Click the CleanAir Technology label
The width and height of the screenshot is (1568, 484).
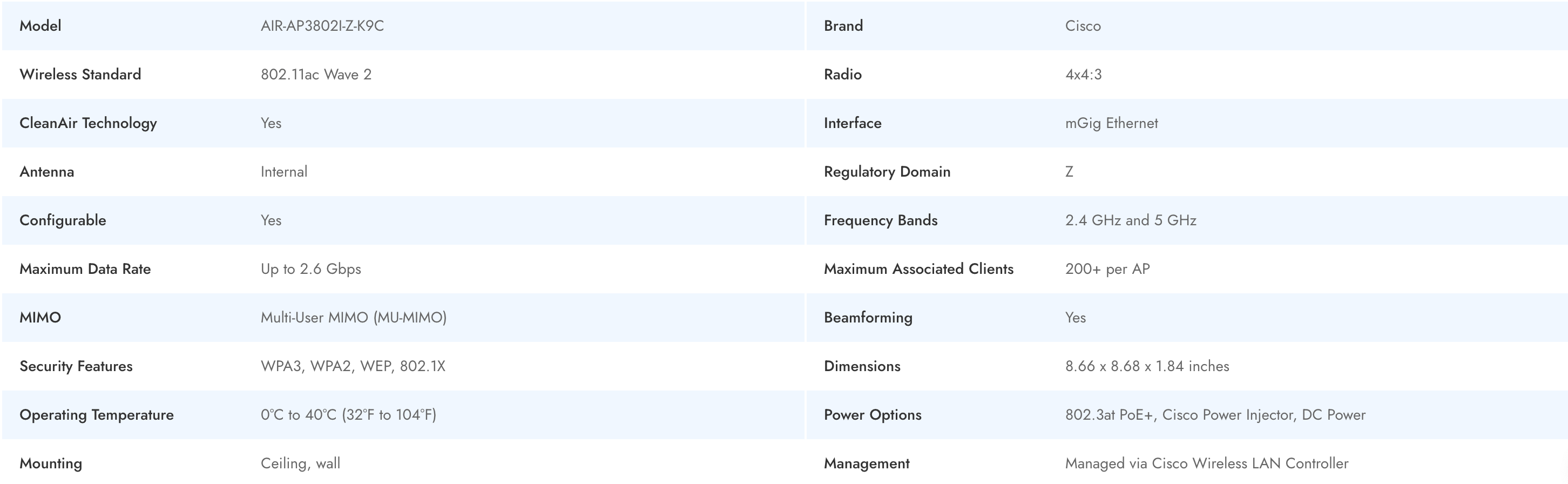(88, 123)
